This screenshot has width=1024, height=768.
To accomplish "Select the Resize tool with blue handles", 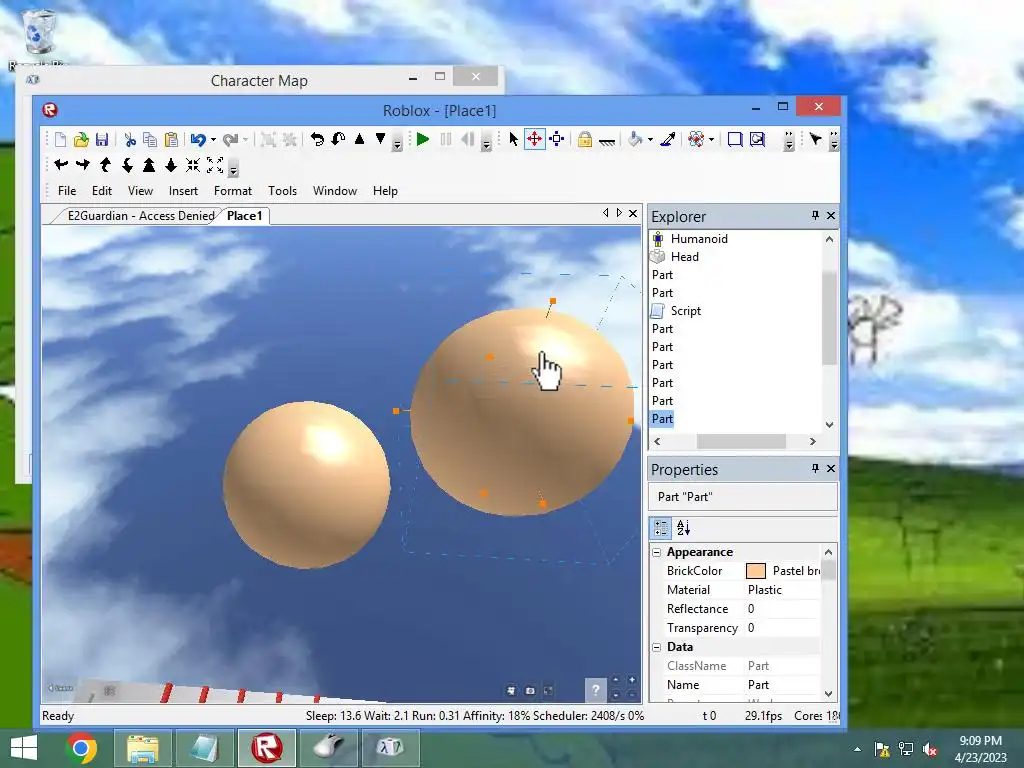I will coord(556,139).
